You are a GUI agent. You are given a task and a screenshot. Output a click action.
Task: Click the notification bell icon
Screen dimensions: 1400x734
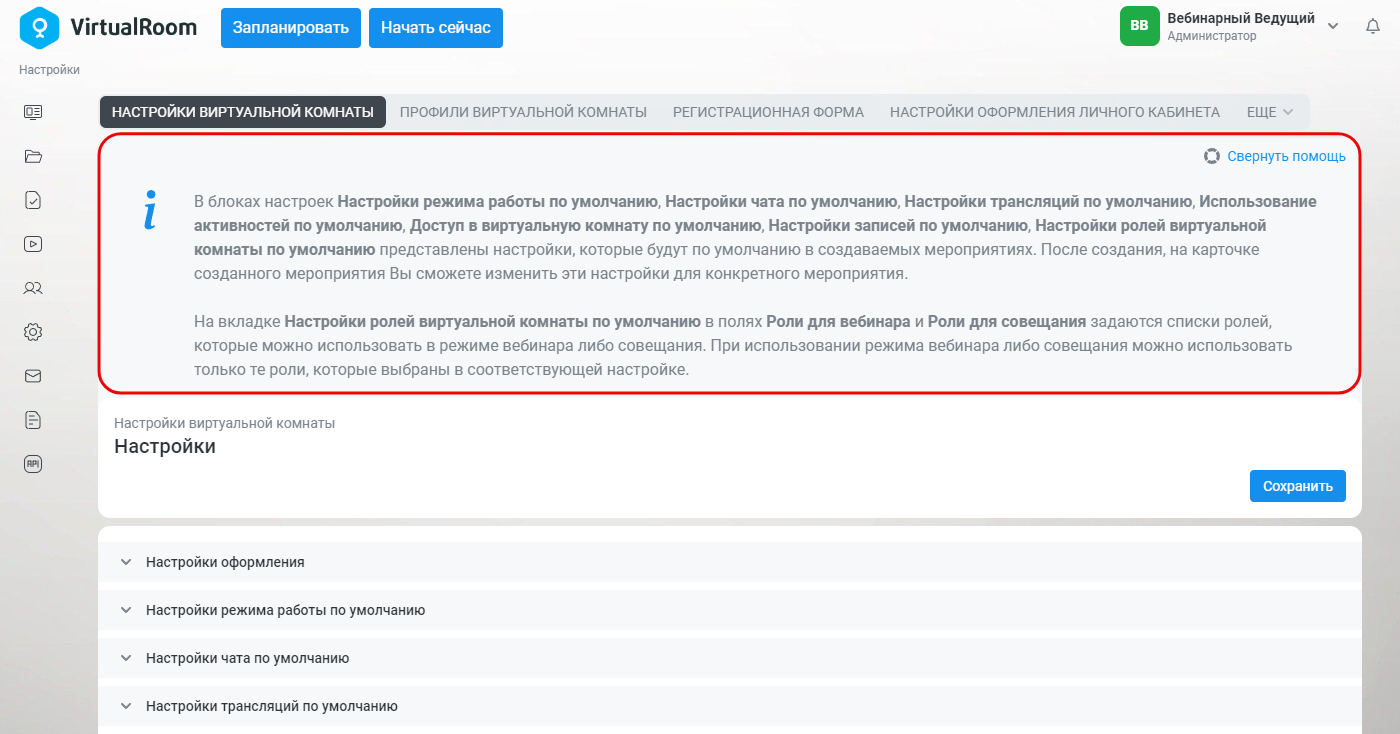click(1373, 27)
